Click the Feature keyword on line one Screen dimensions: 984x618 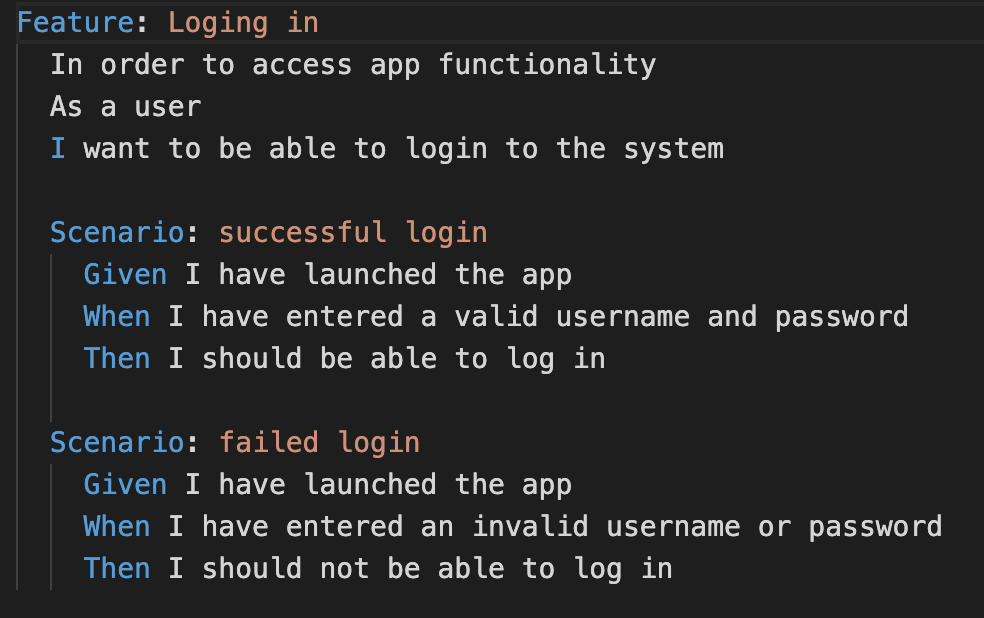[x=75, y=23]
